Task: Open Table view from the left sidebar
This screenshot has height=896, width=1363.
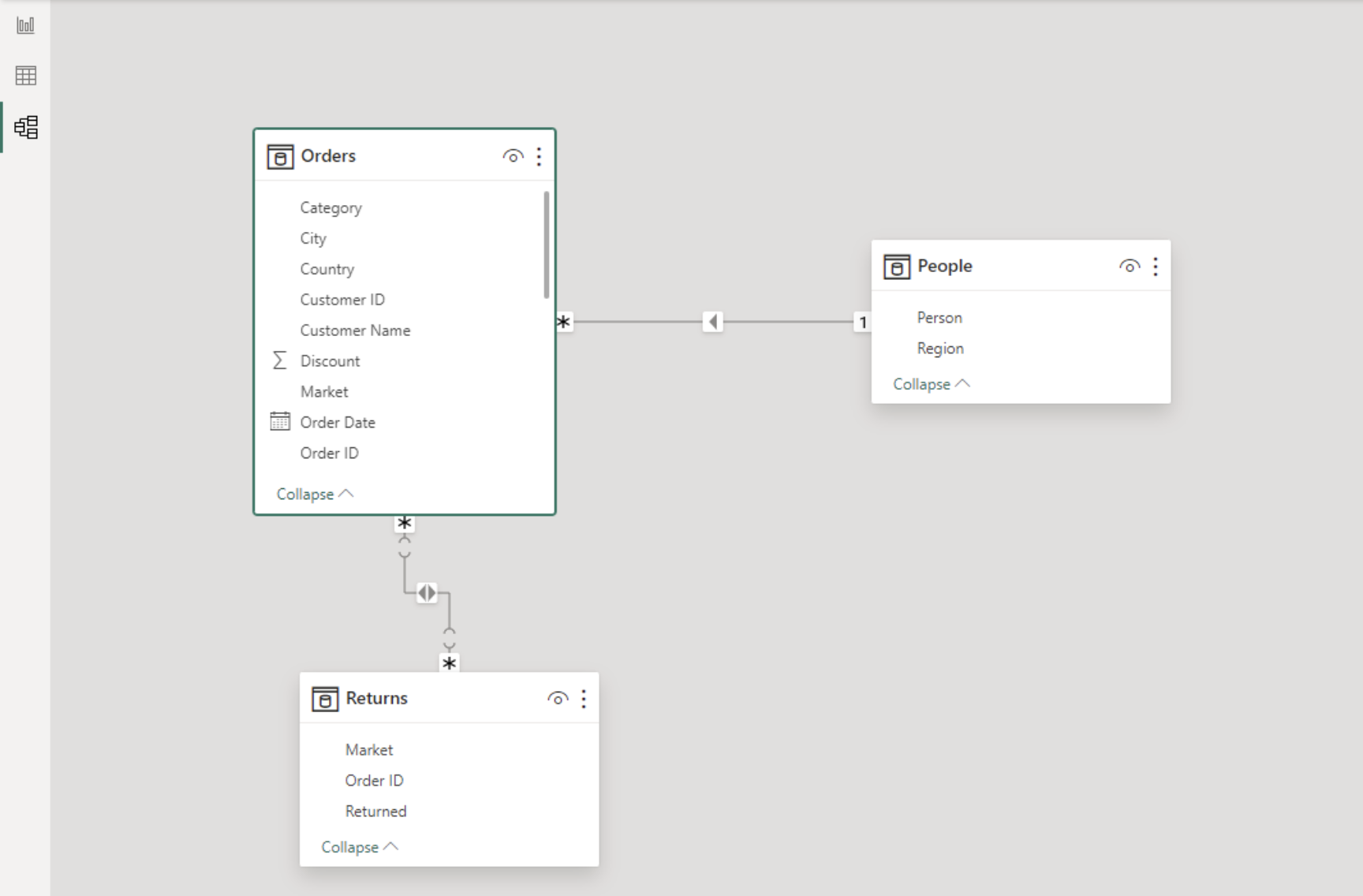Action: click(26, 76)
